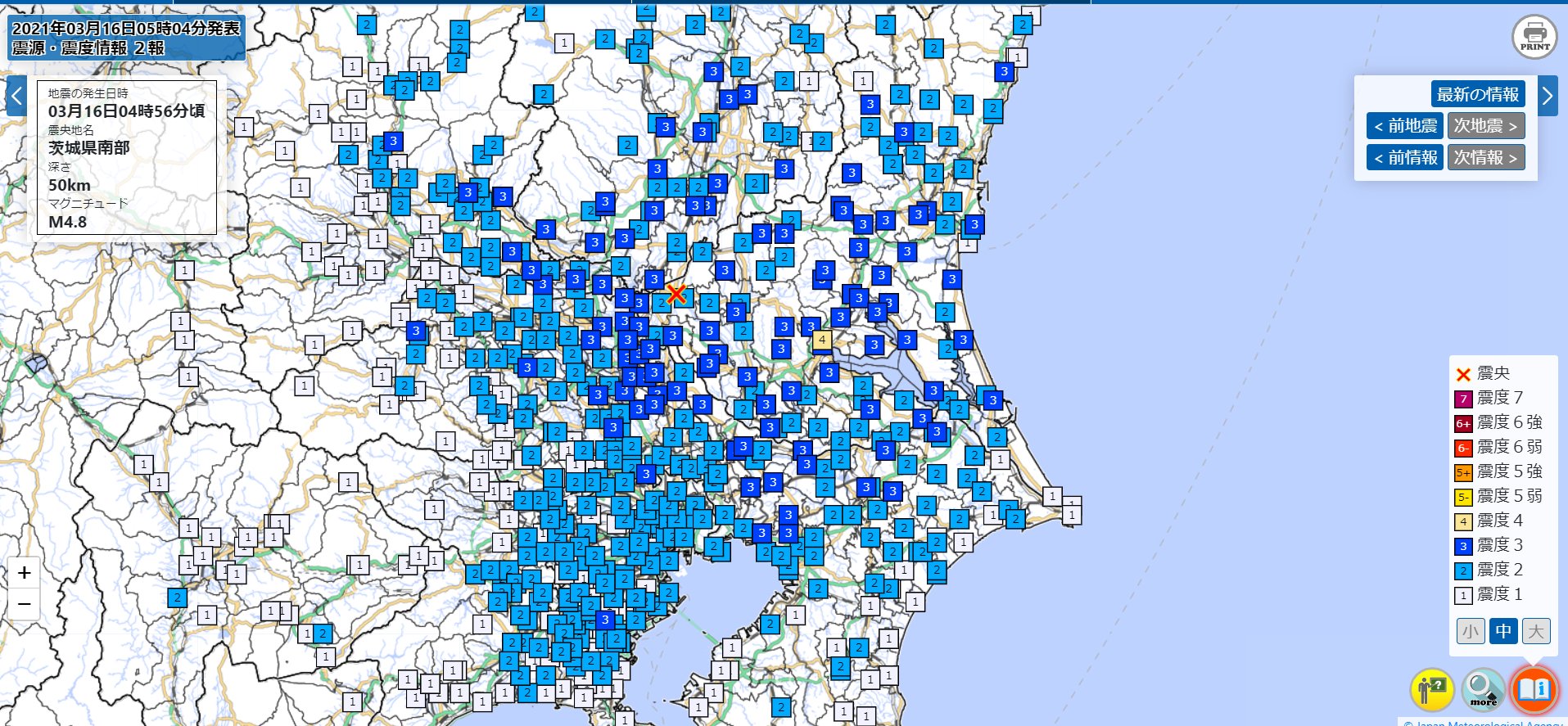
Task: Zoom in with the plus button
Action: click(25, 573)
